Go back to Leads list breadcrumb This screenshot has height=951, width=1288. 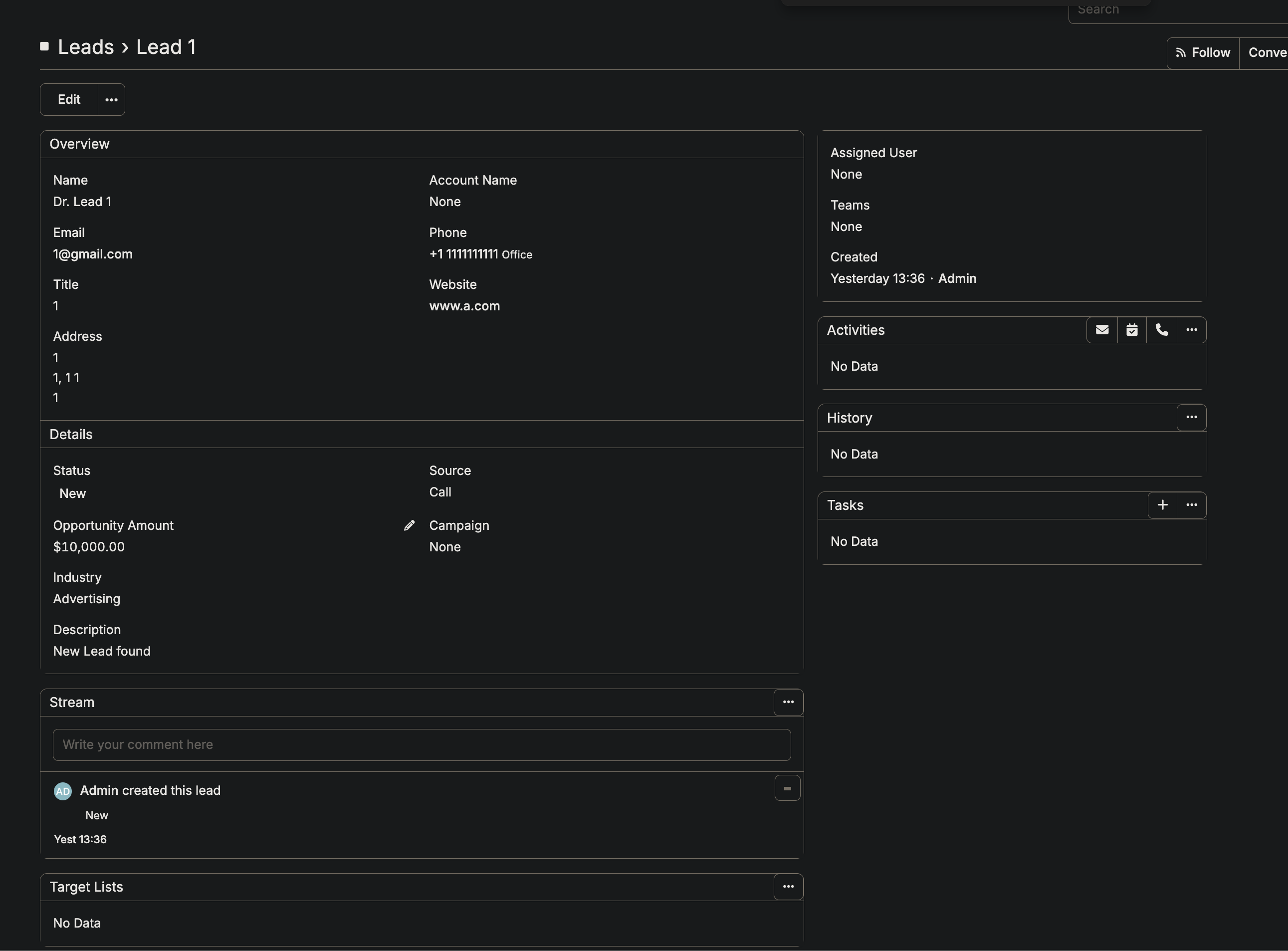point(86,46)
